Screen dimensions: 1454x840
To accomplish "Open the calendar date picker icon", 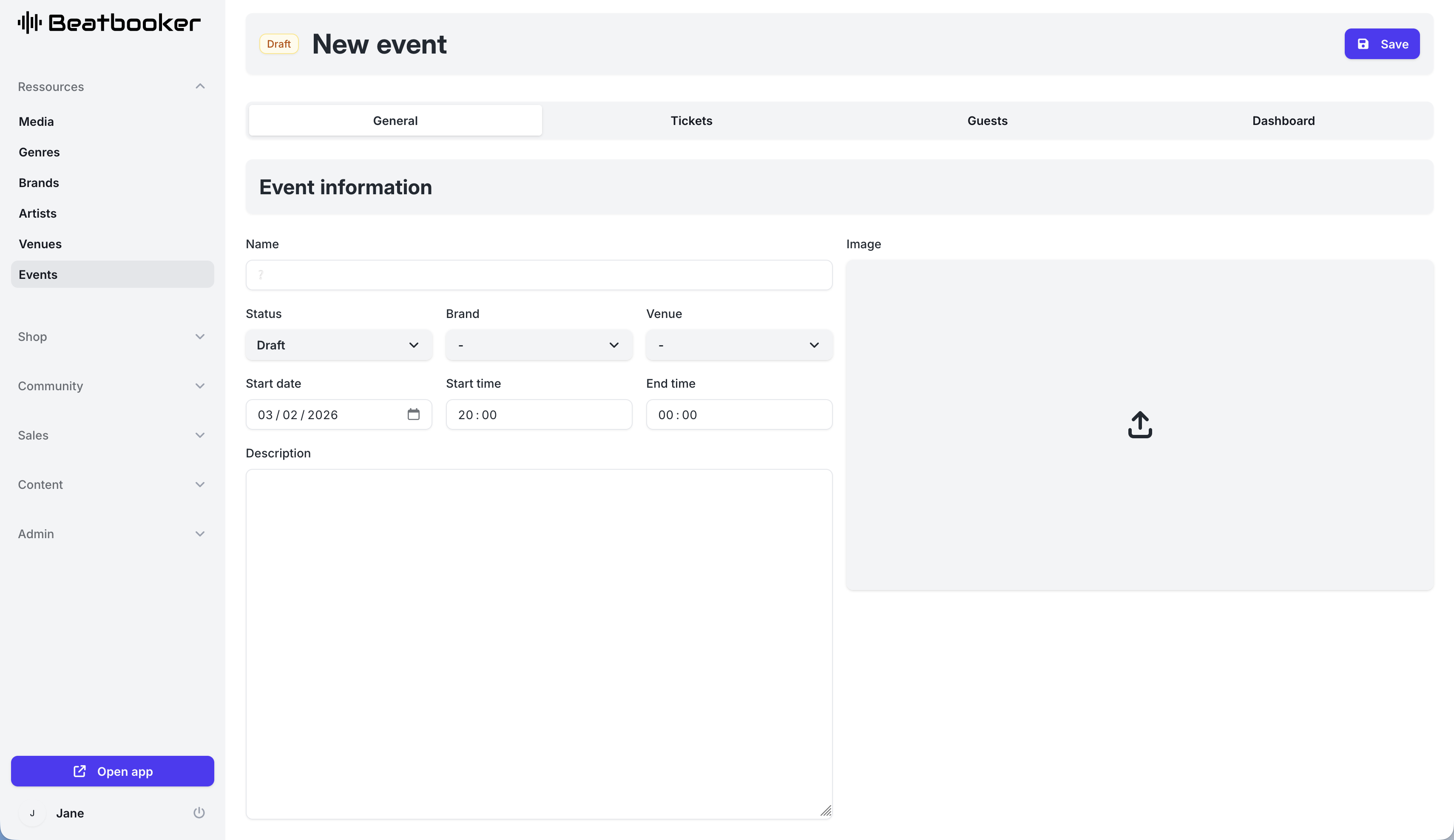I will tap(413, 414).
